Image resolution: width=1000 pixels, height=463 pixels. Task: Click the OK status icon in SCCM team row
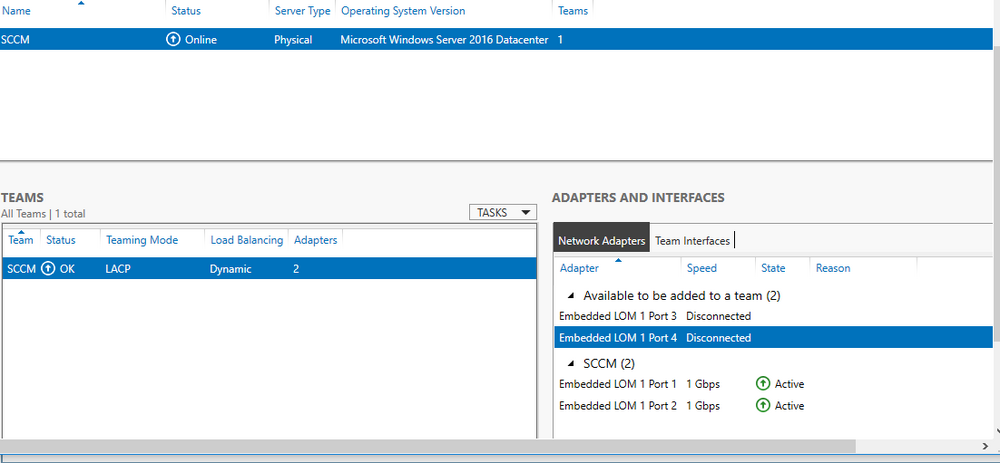click(48, 269)
